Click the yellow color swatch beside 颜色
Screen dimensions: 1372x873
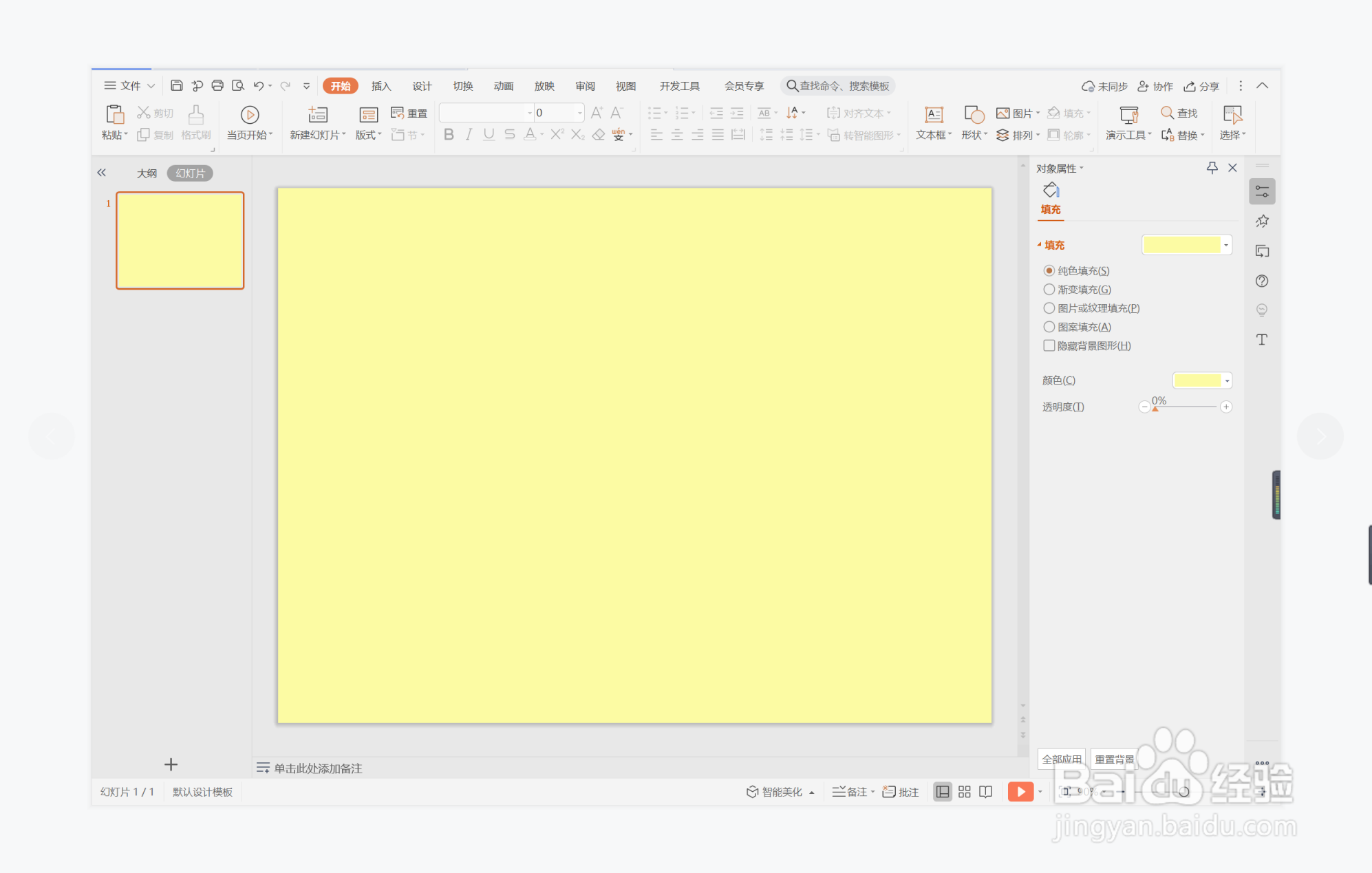coord(1197,380)
